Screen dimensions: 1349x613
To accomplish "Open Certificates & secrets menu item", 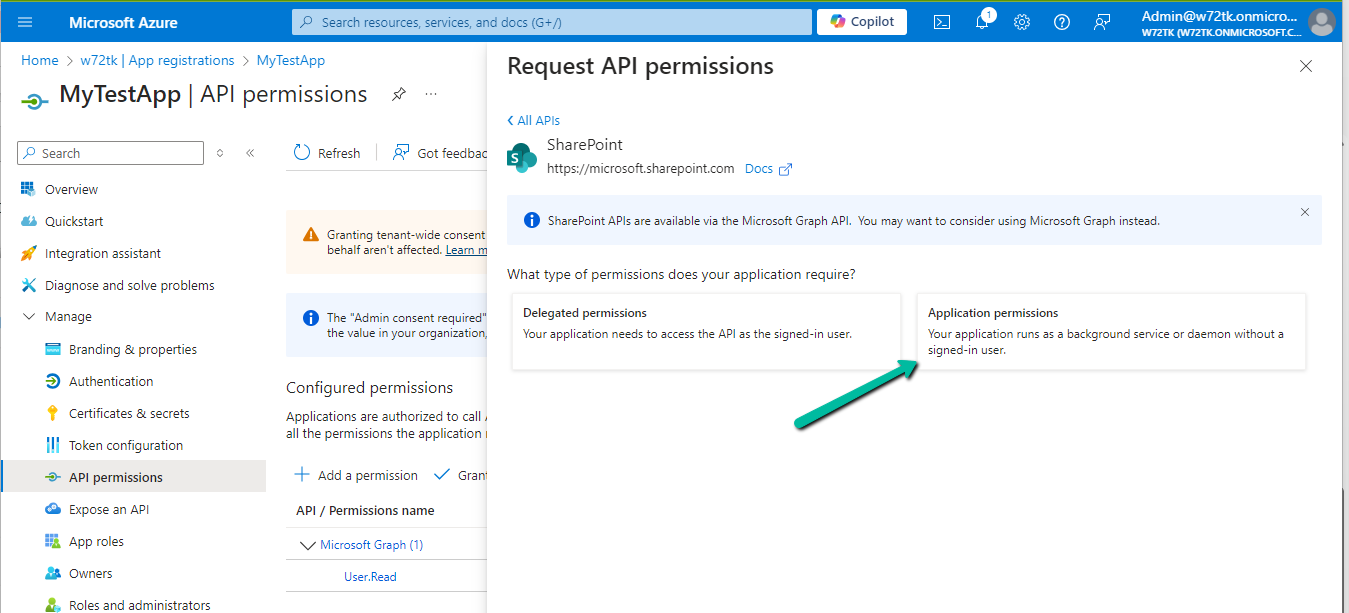I will pos(128,413).
